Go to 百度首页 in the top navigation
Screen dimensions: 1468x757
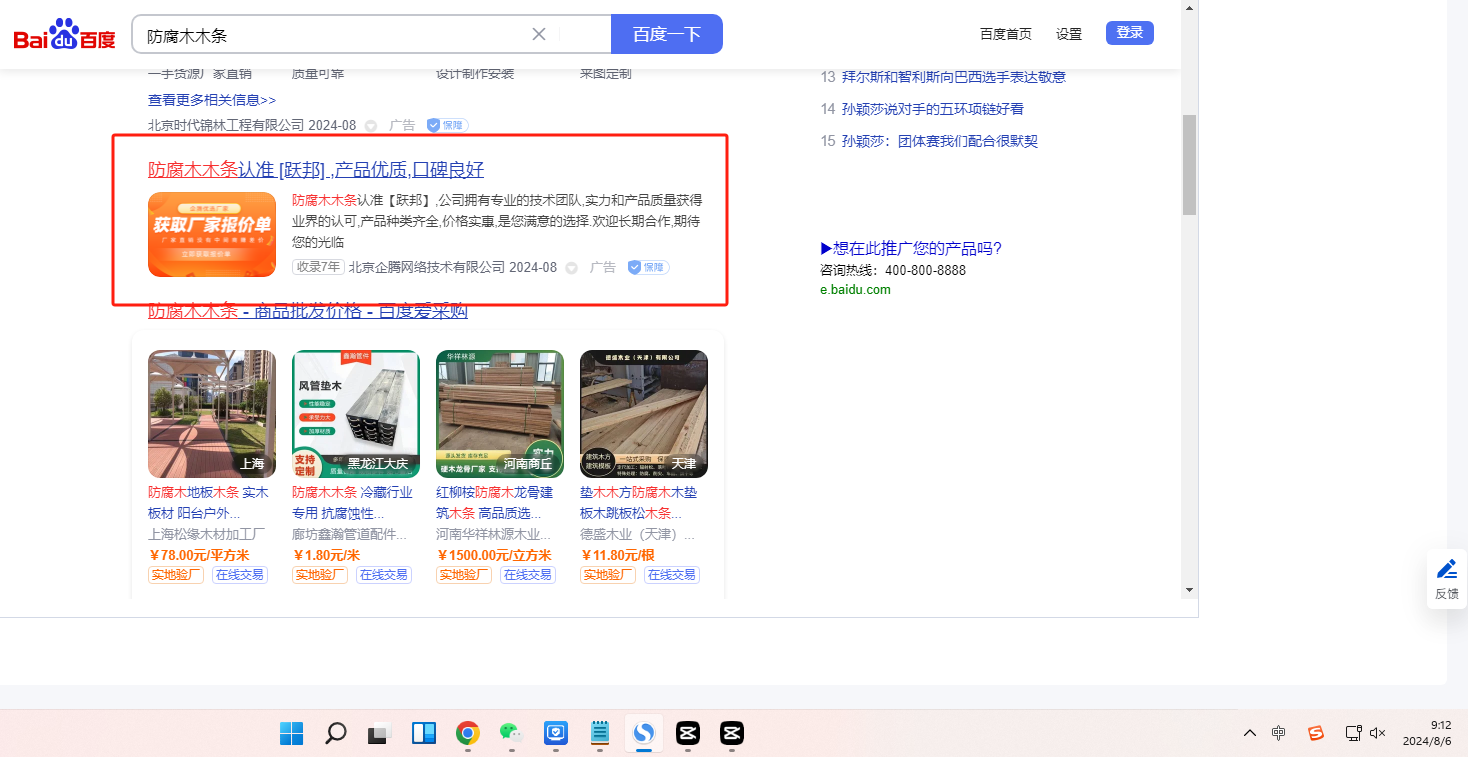[1005, 34]
